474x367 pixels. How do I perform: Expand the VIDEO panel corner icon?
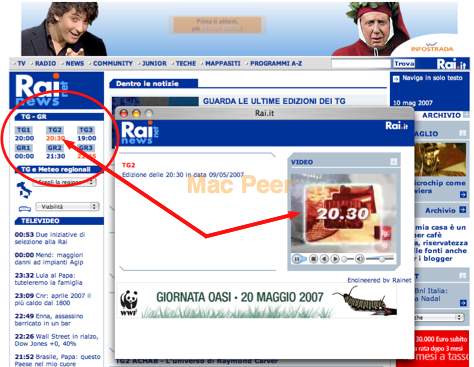pos(393,162)
